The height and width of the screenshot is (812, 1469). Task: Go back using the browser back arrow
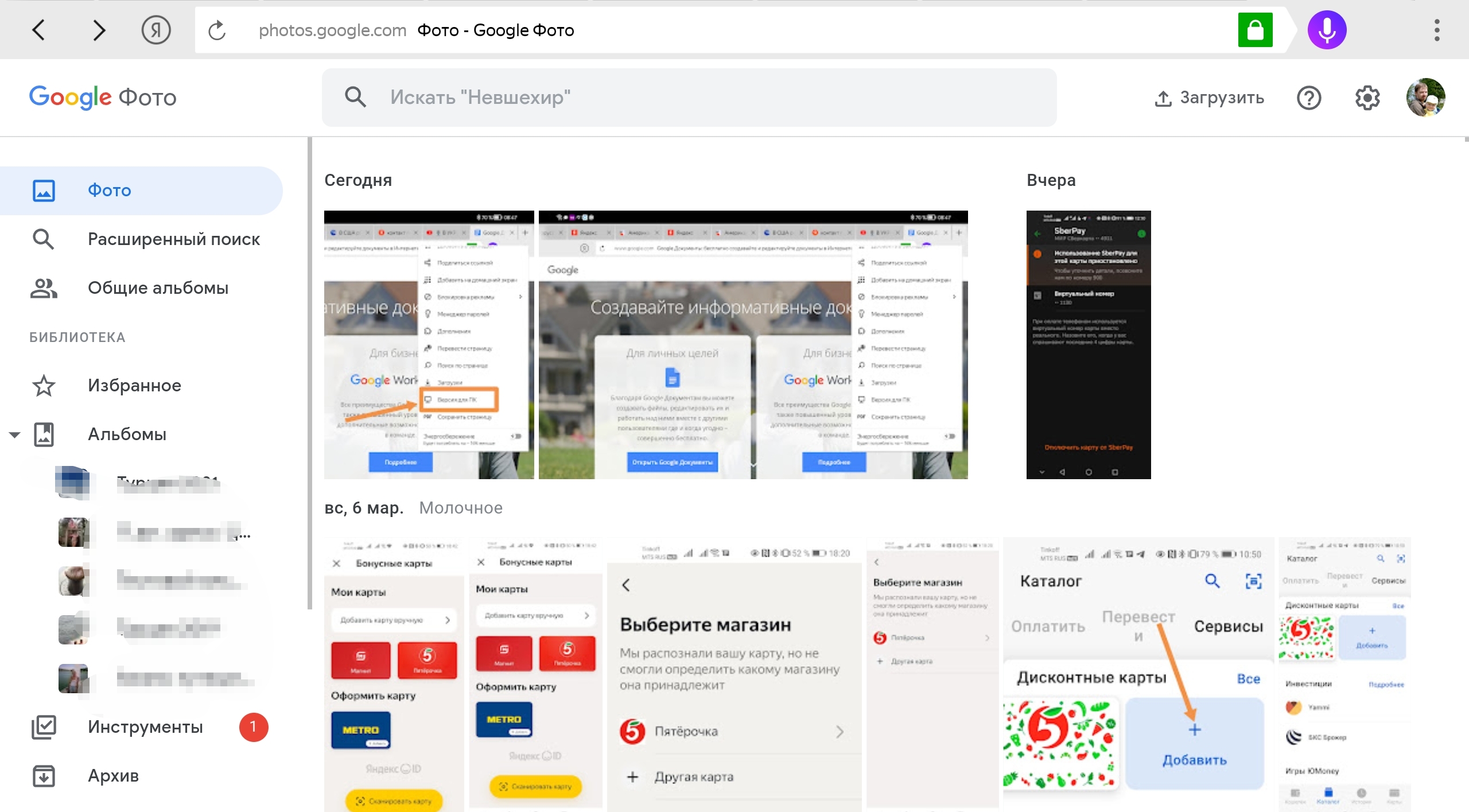[38, 30]
